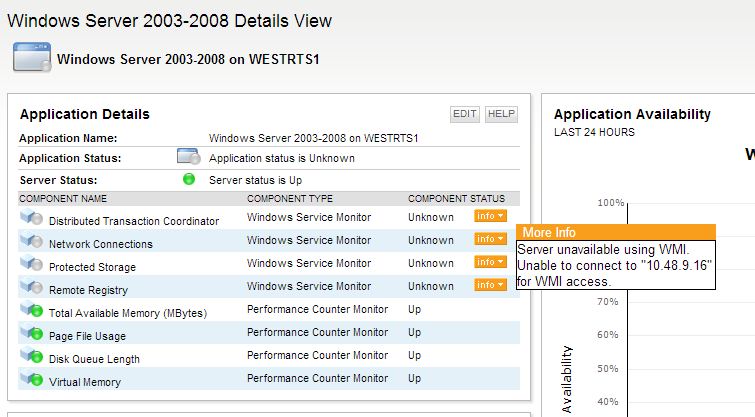The image size is (755, 417).
Task: Click the Total Available Memory status icon
Action: tap(31, 310)
